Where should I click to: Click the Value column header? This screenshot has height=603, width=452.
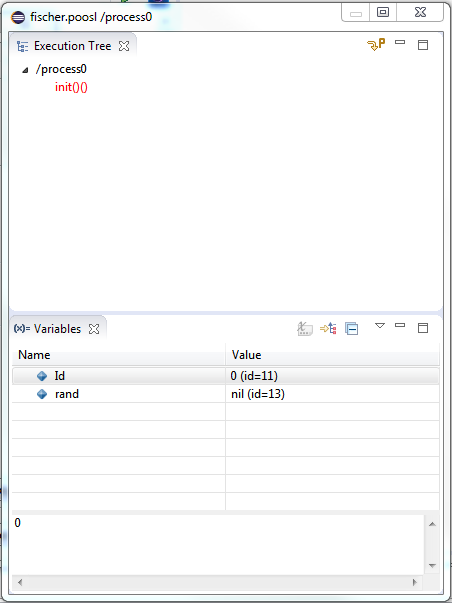click(332, 355)
